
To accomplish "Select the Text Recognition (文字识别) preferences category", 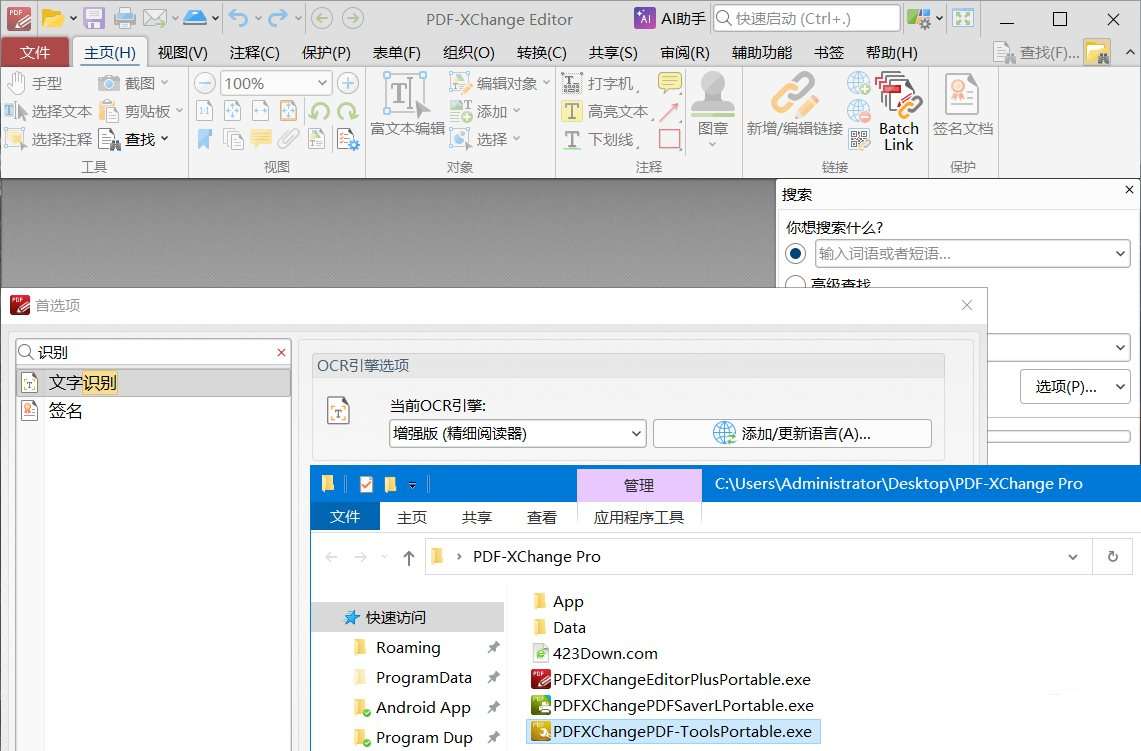I will tap(153, 382).
